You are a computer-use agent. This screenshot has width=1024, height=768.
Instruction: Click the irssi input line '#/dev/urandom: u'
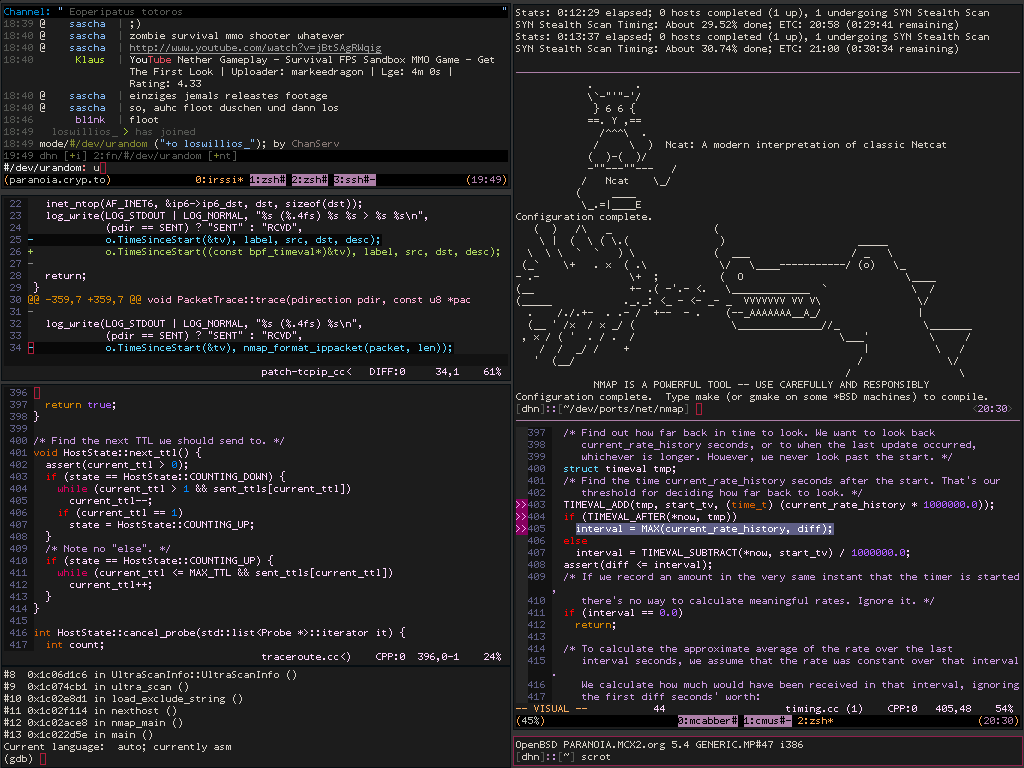pyautogui.click(x=54, y=168)
